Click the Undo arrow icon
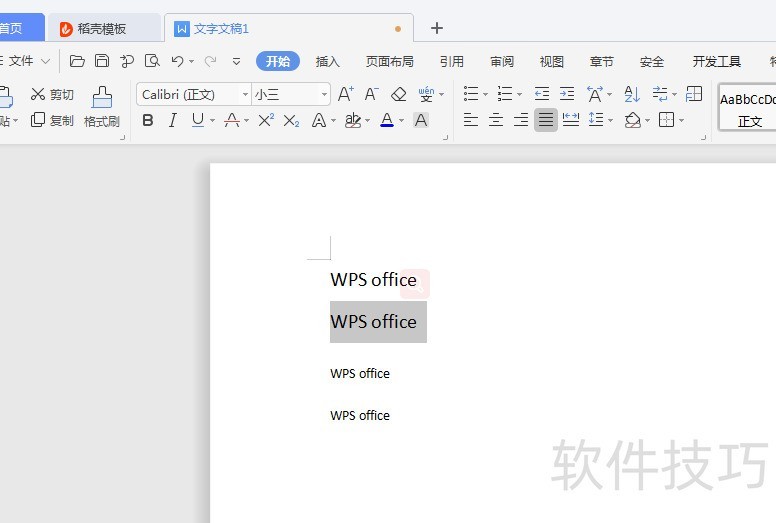The image size is (776, 523). point(177,61)
